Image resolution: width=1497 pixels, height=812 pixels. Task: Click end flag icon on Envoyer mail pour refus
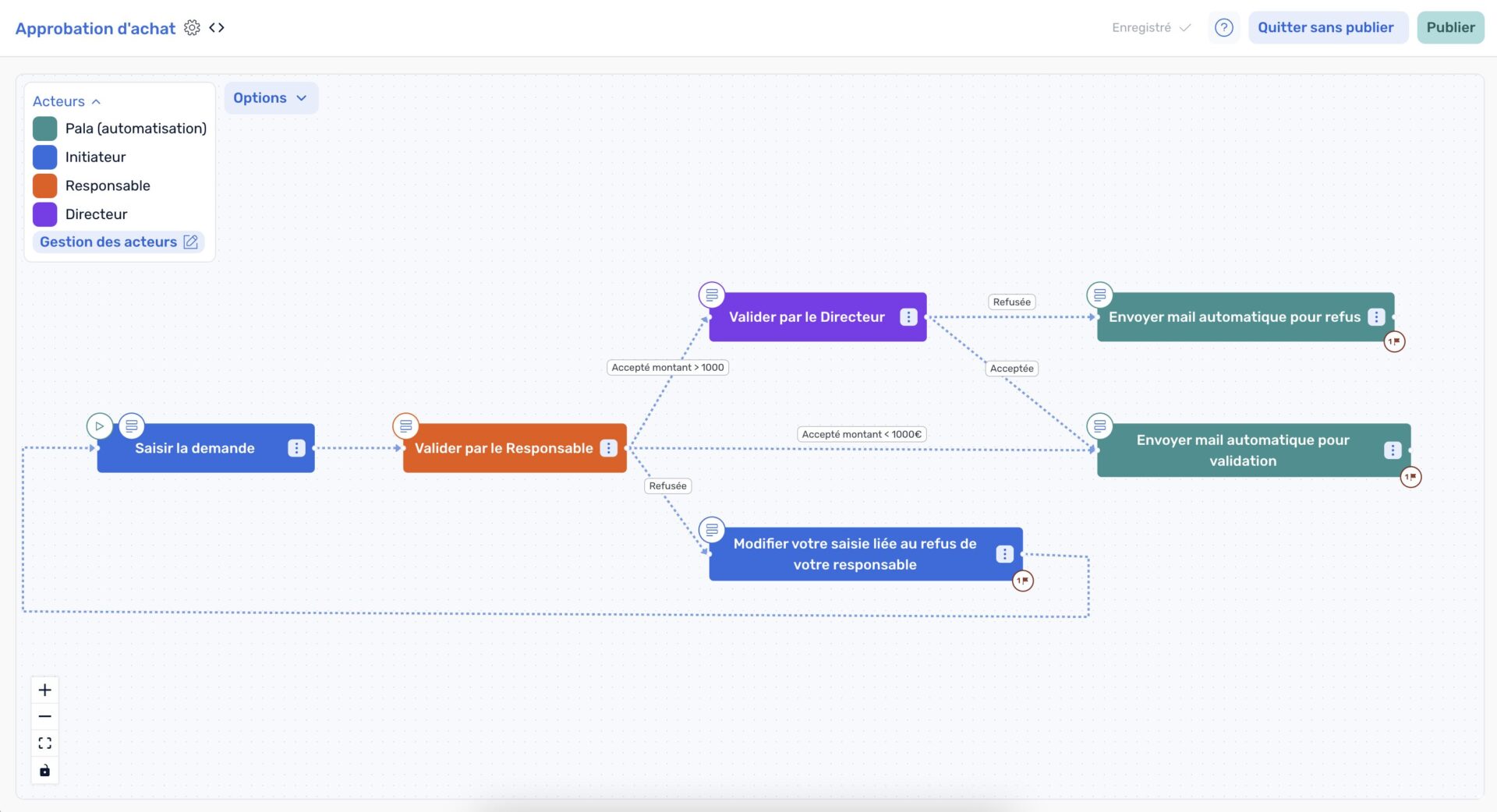point(1394,341)
